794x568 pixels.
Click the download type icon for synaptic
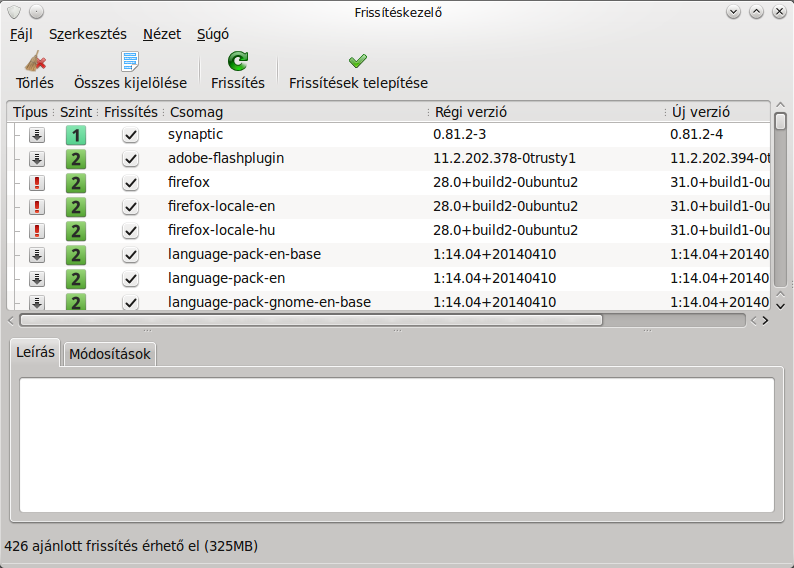pos(36,135)
